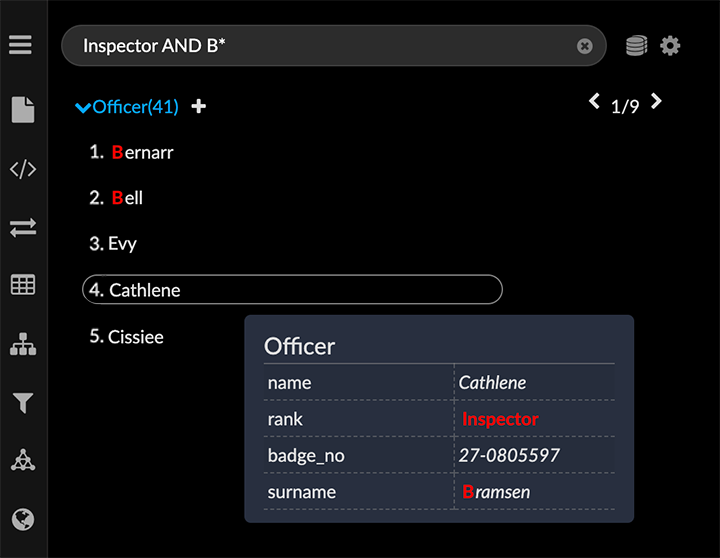Click the globe icon in sidebar
This screenshot has width=720, height=558.
click(x=22, y=519)
